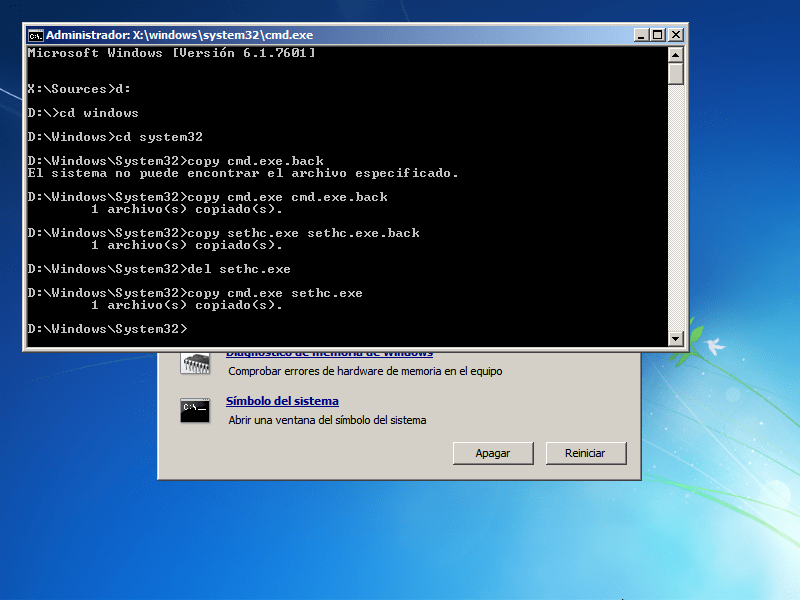Minimize the Administrador cmd.exe window
This screenshot has height=600, width=800.
(x=640, y=34)
